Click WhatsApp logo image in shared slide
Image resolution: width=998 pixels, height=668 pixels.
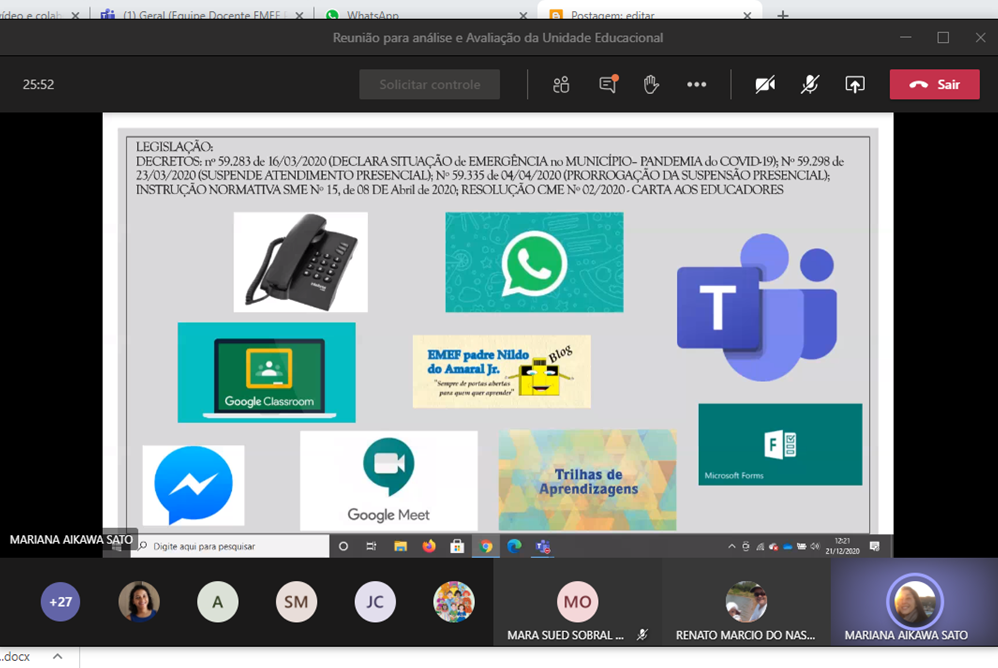tap(534, 262)
